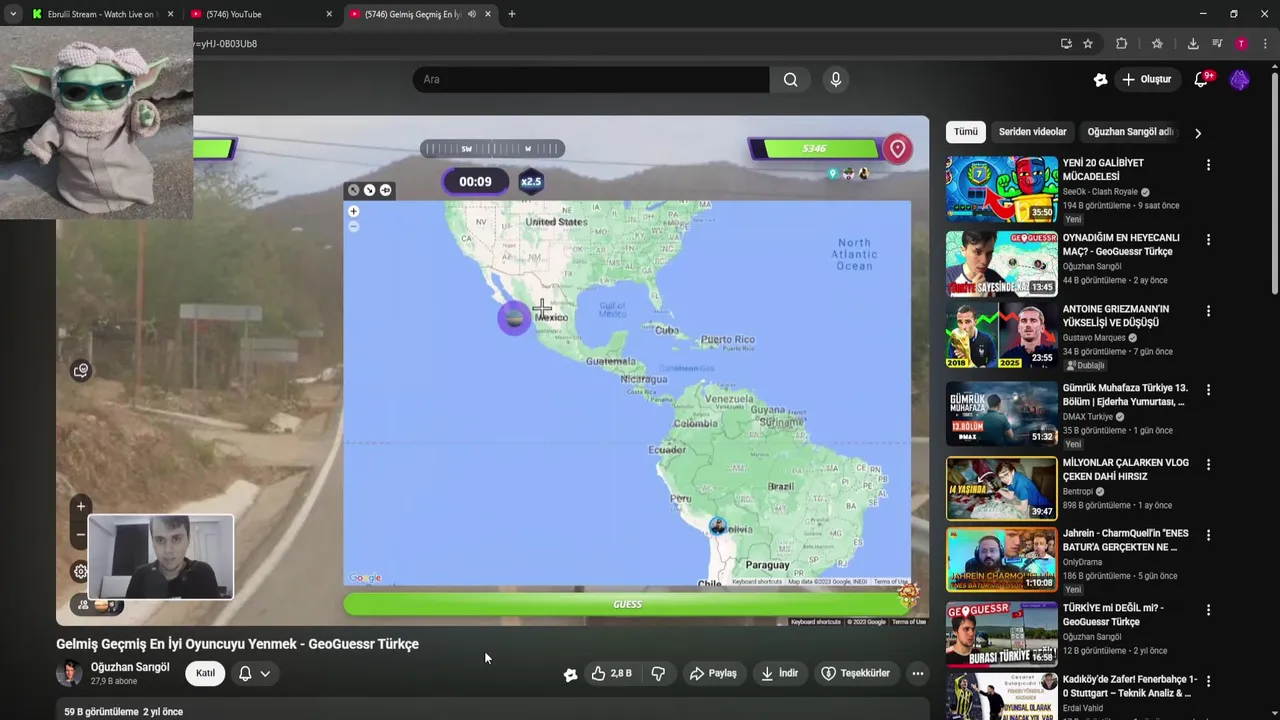
Task: Open more actions menu under video
Action: (918, 673)
